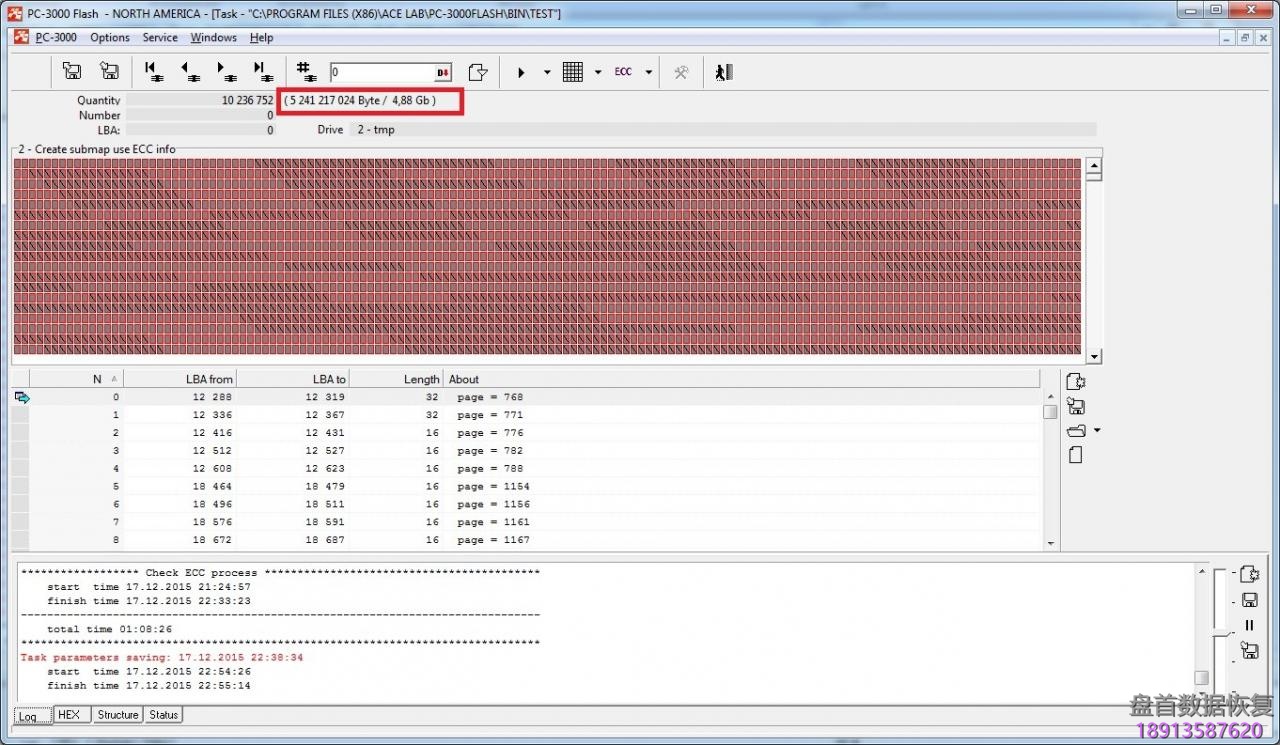Expand the run arrow dropdown
This screenshot has width=1280, height=745.
547,72
